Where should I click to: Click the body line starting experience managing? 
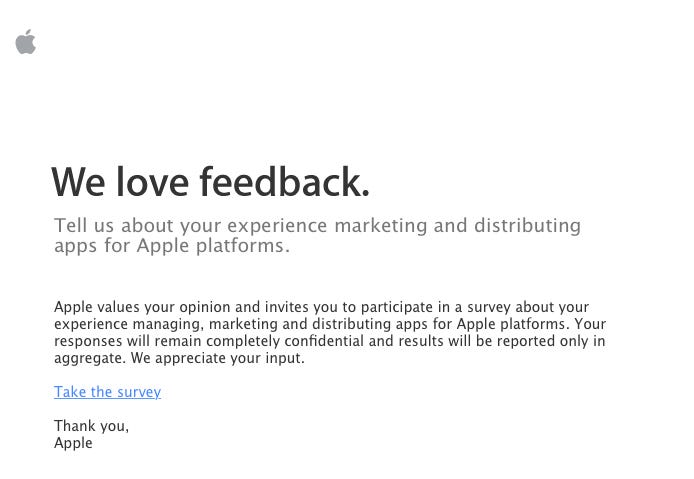click(x=330, y=324)
